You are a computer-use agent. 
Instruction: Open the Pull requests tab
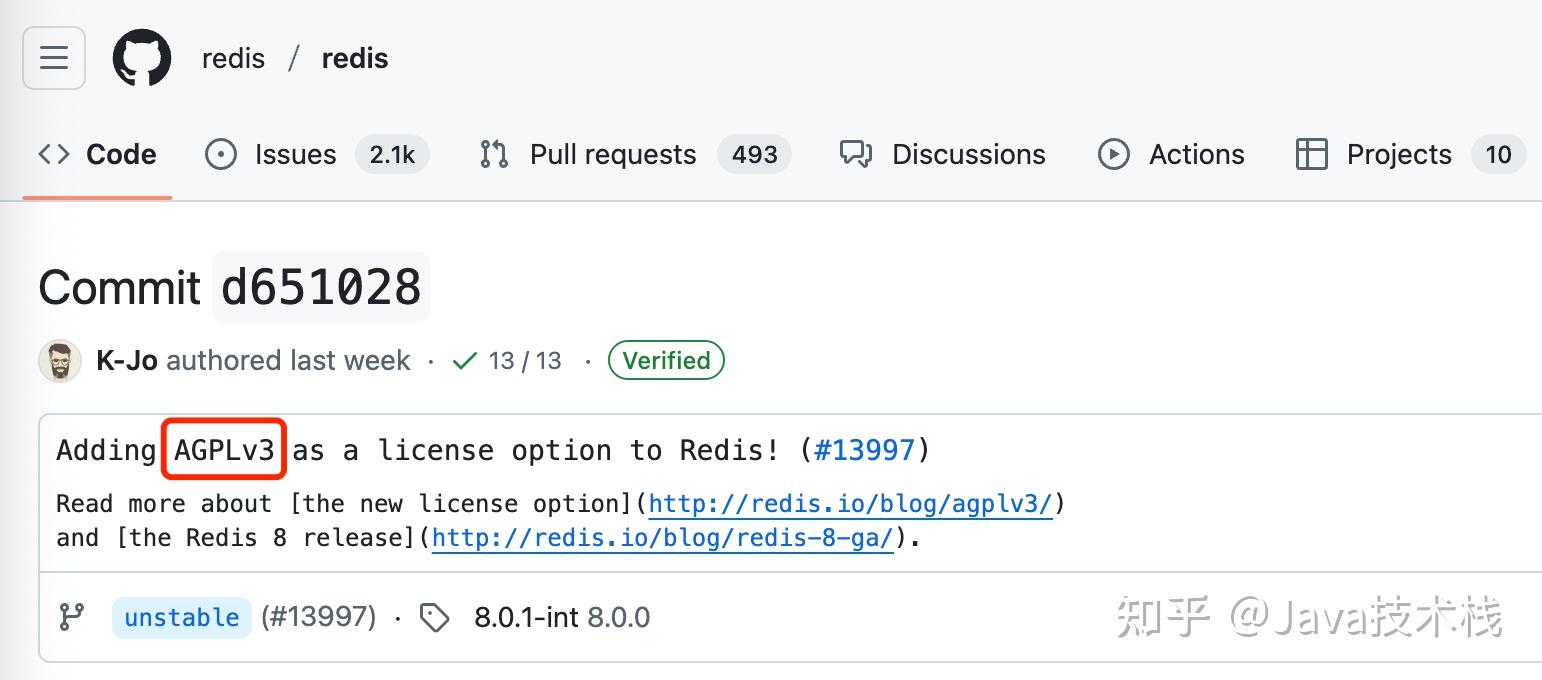point(612,154)
